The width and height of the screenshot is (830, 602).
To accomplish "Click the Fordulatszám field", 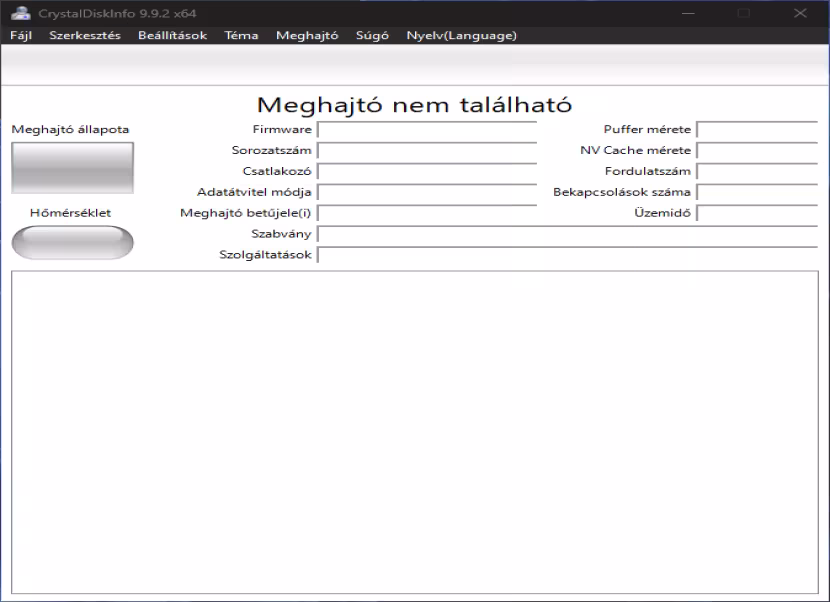I will coord(757,172).
